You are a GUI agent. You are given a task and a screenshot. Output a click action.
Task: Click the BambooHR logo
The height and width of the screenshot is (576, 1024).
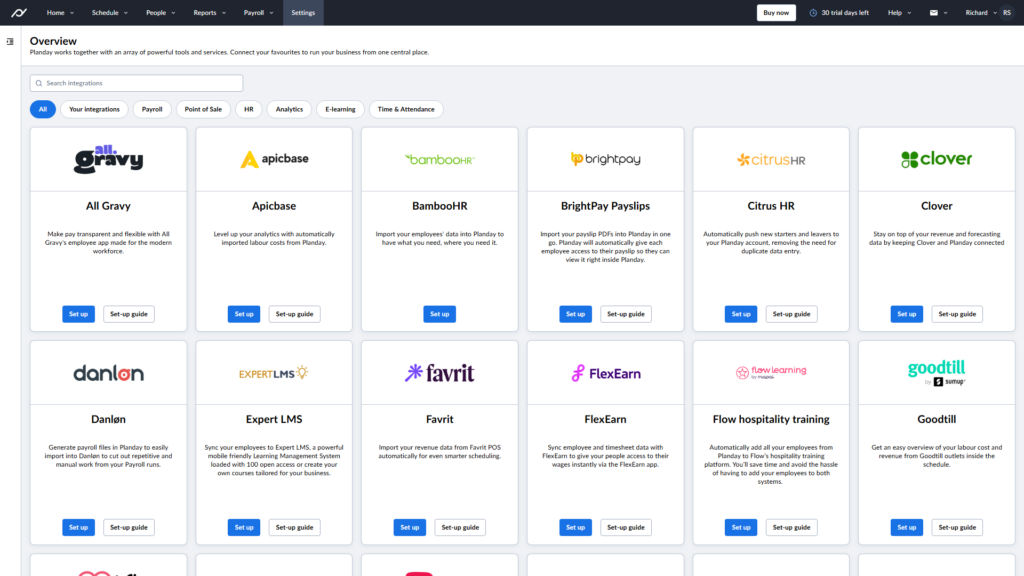(x=440, y=159)
